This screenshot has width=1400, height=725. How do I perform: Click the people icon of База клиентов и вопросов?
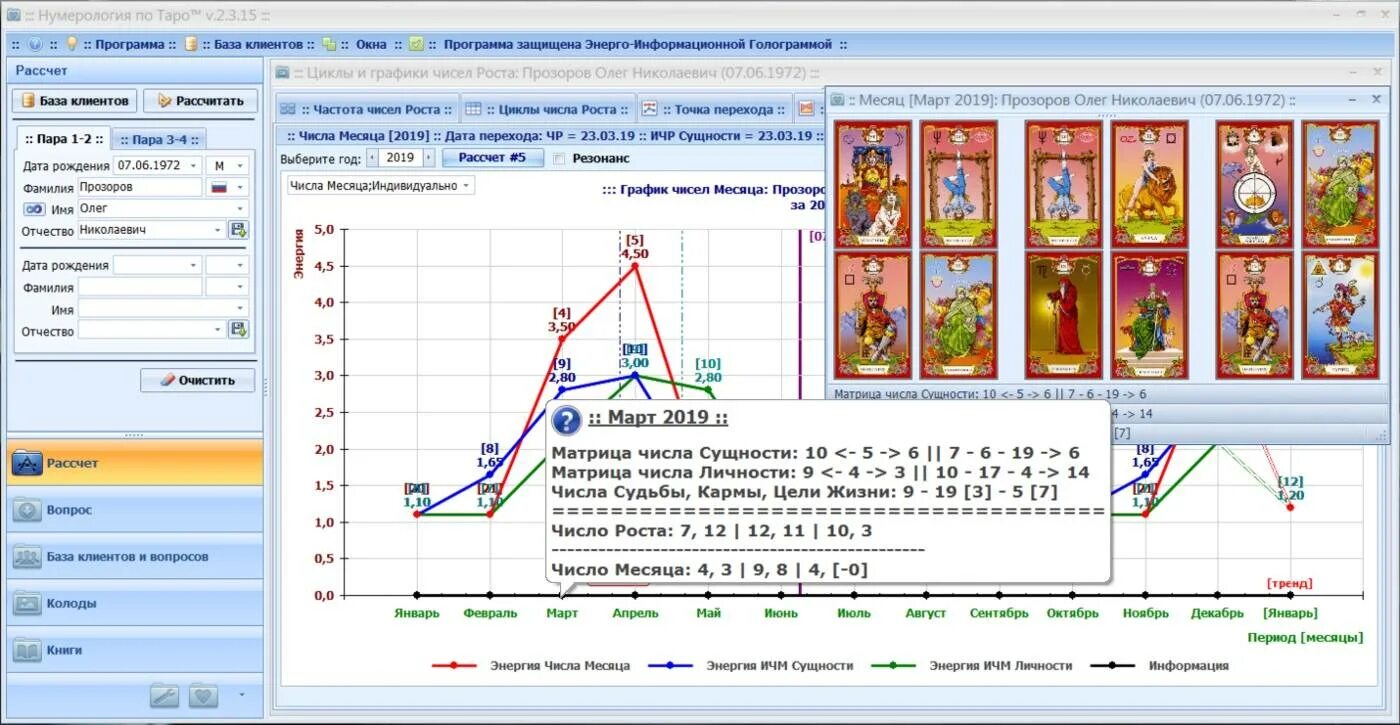tap(28, 557)
